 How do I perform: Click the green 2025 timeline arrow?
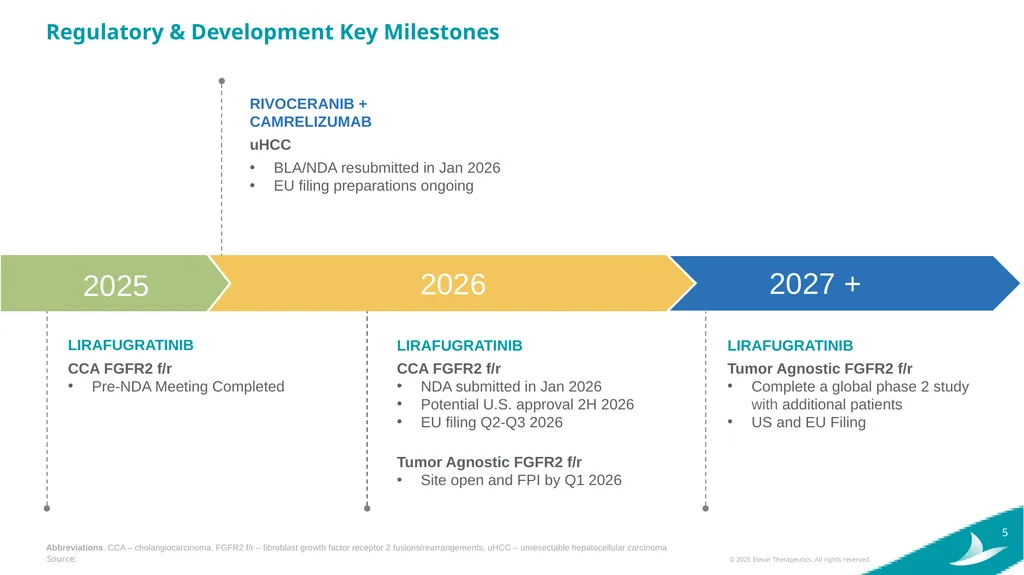pyautogui.click(x=116, y=284)
